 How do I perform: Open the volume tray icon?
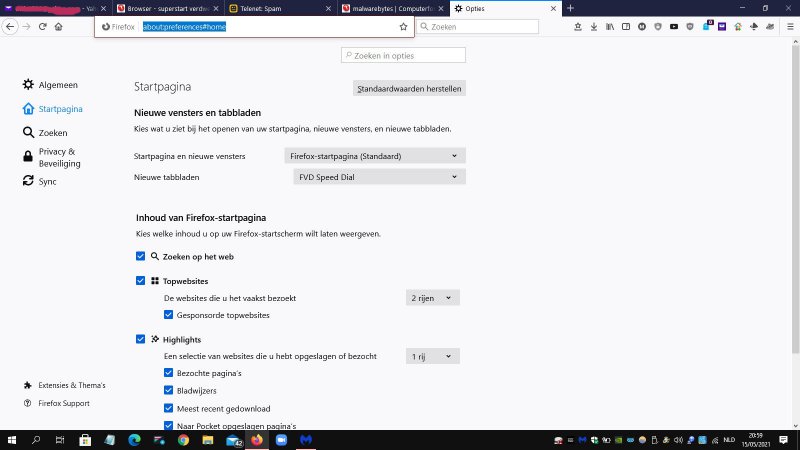(x=678, y=440)
